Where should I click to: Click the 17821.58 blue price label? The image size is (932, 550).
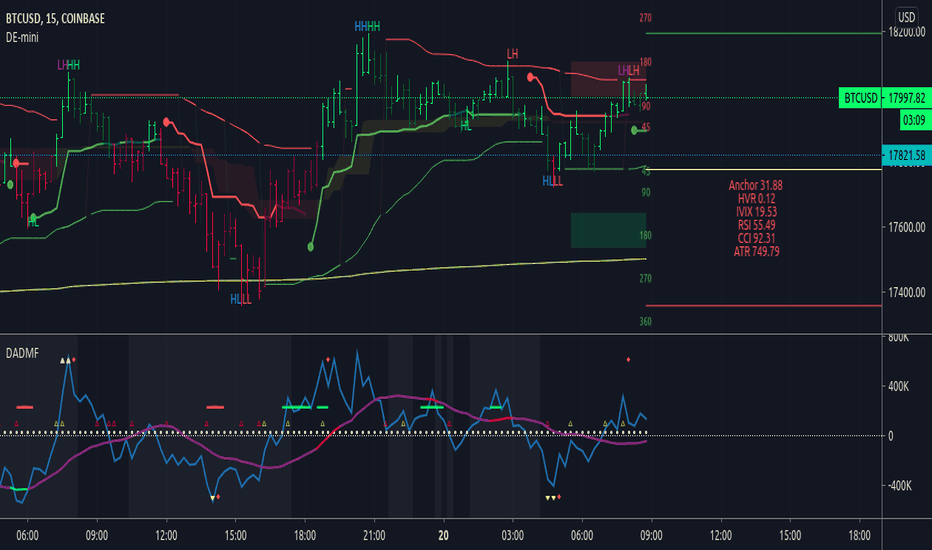907,156
